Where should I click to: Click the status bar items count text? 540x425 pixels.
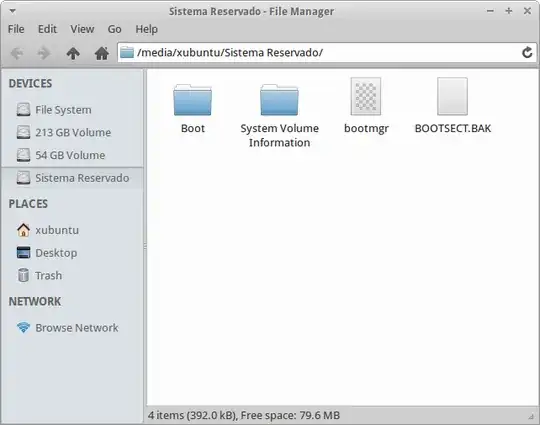pos(244,415)
